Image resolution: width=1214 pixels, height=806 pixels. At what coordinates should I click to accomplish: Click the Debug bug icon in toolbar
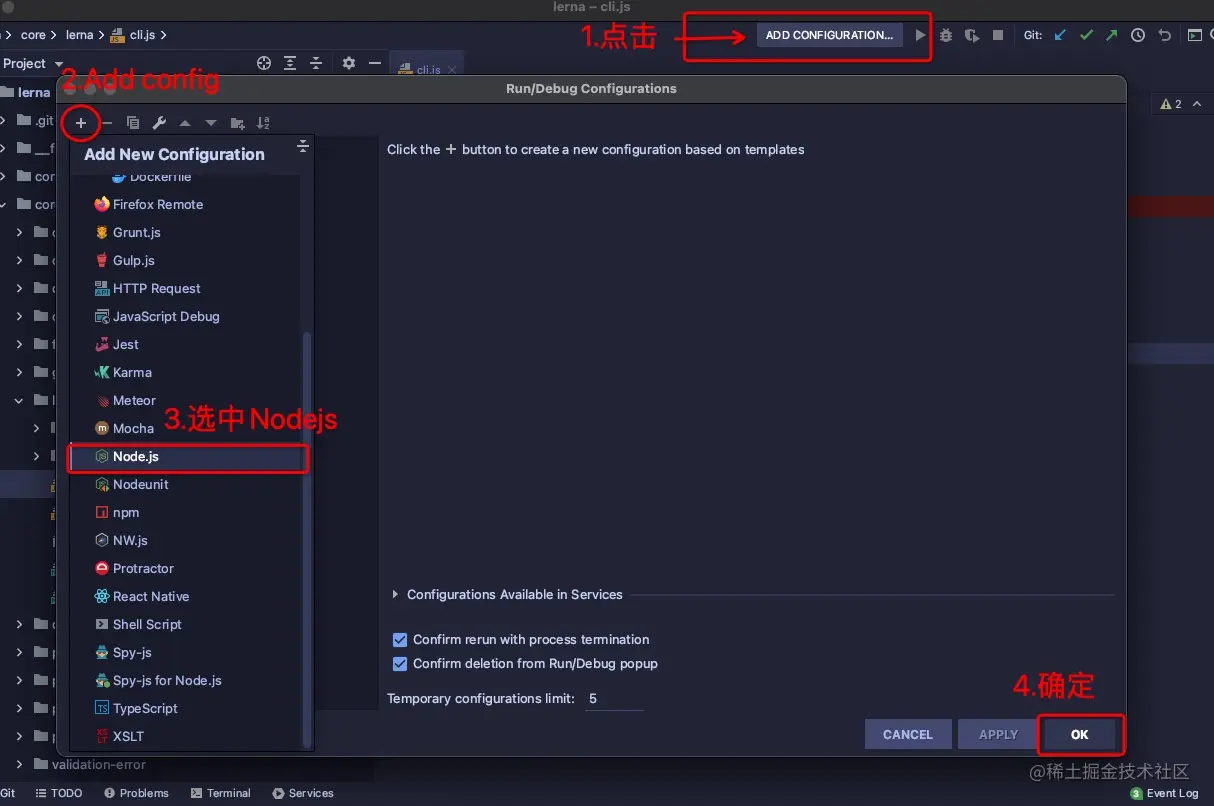(x=946, y=35)
